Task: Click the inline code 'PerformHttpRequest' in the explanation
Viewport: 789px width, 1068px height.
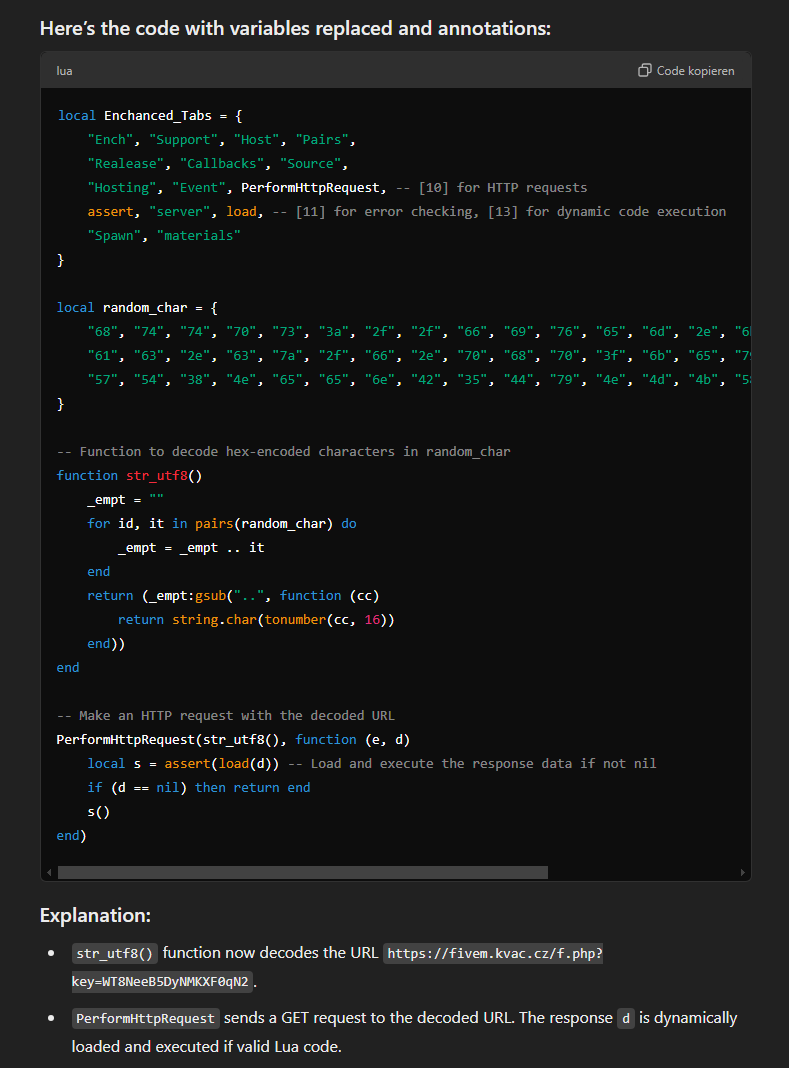Action: [145, 1018]
